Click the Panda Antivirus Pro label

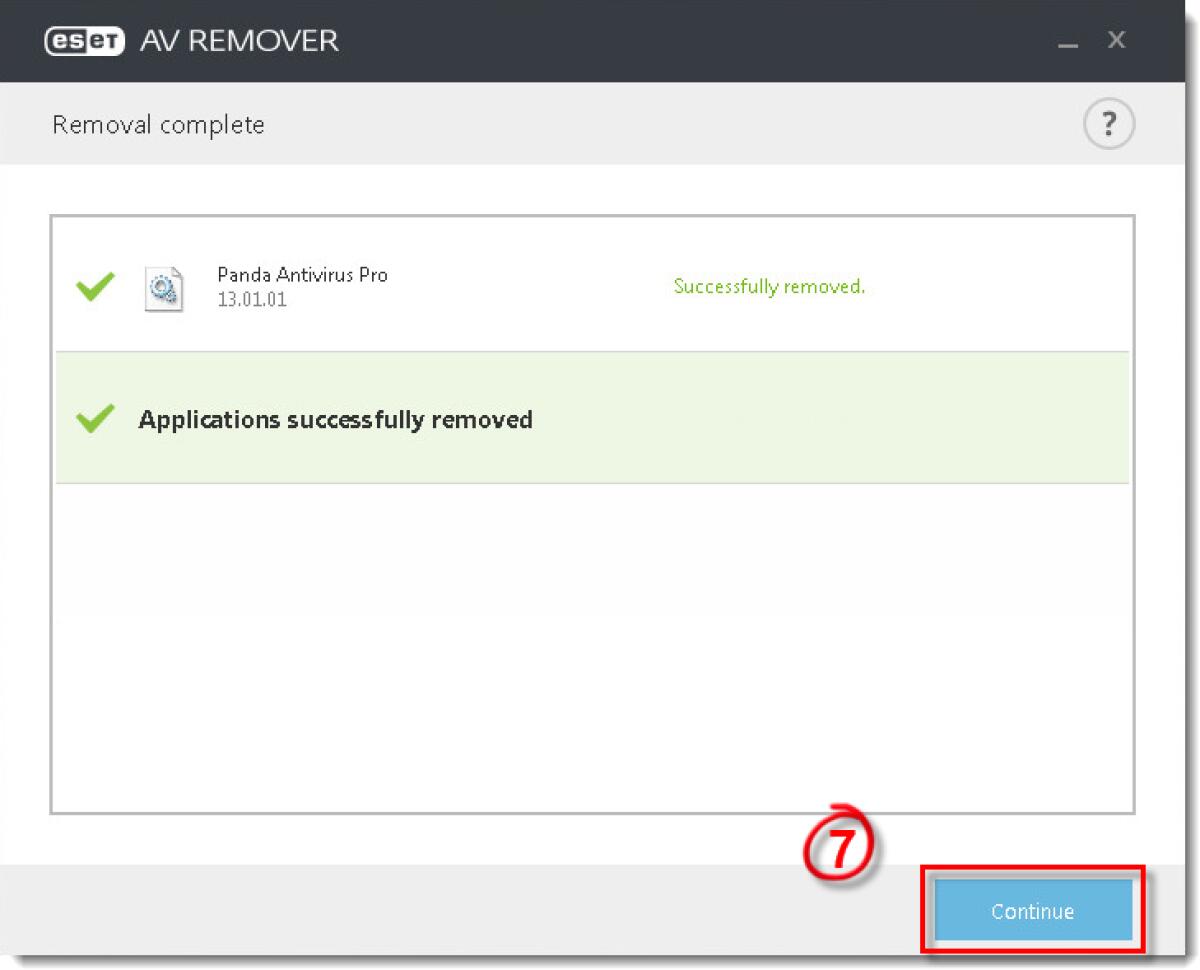click(302, 275)
